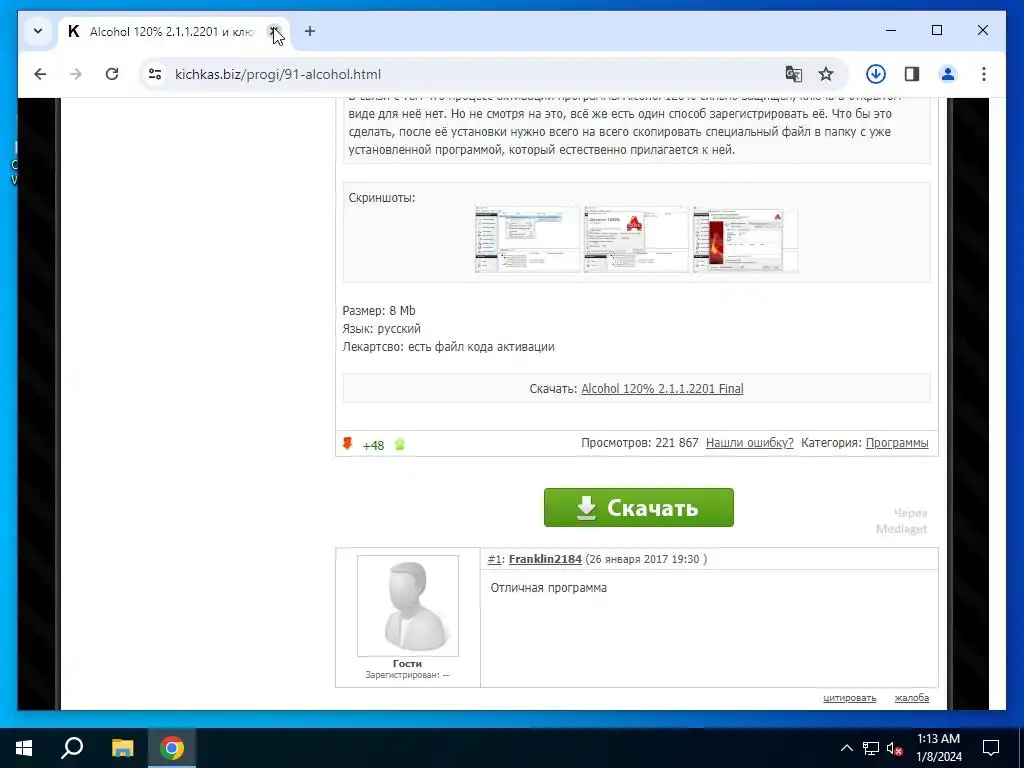
Task: Click the +48 rating value
Action: click(373, 445)
